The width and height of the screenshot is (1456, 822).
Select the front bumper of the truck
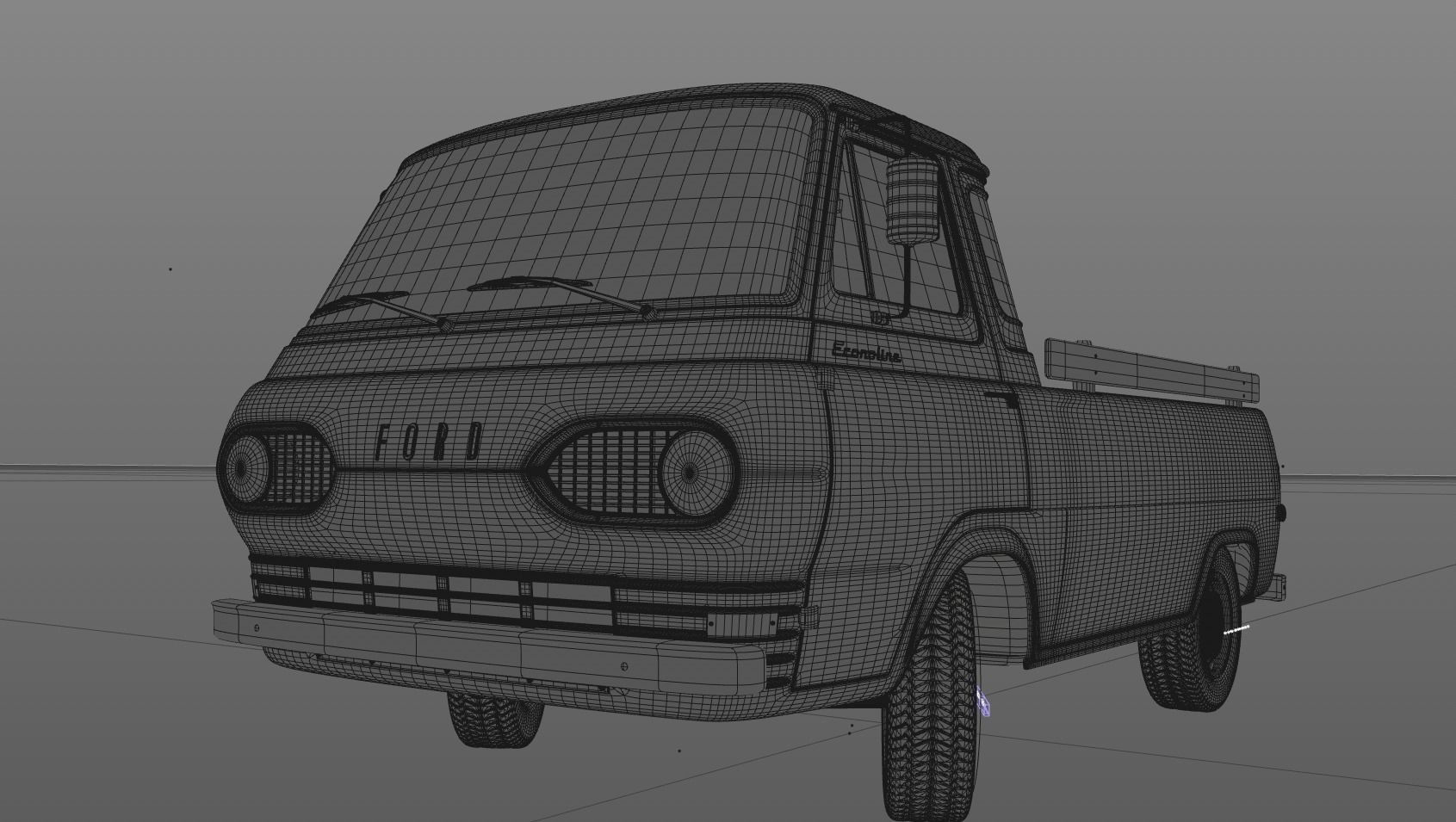489,649
